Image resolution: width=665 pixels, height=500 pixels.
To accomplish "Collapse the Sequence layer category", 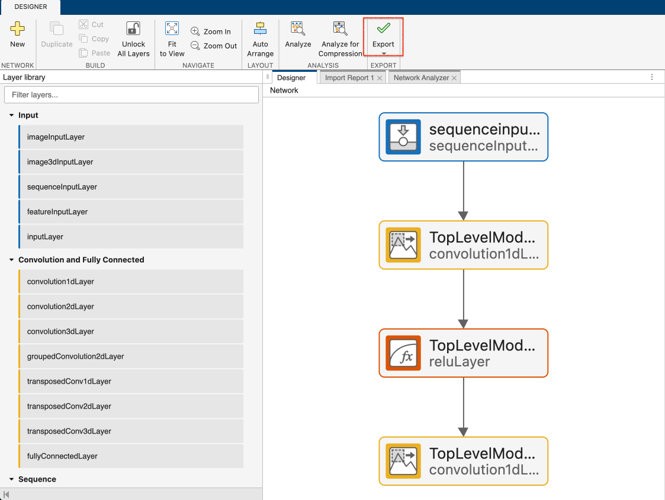I will tap(11, 479).
